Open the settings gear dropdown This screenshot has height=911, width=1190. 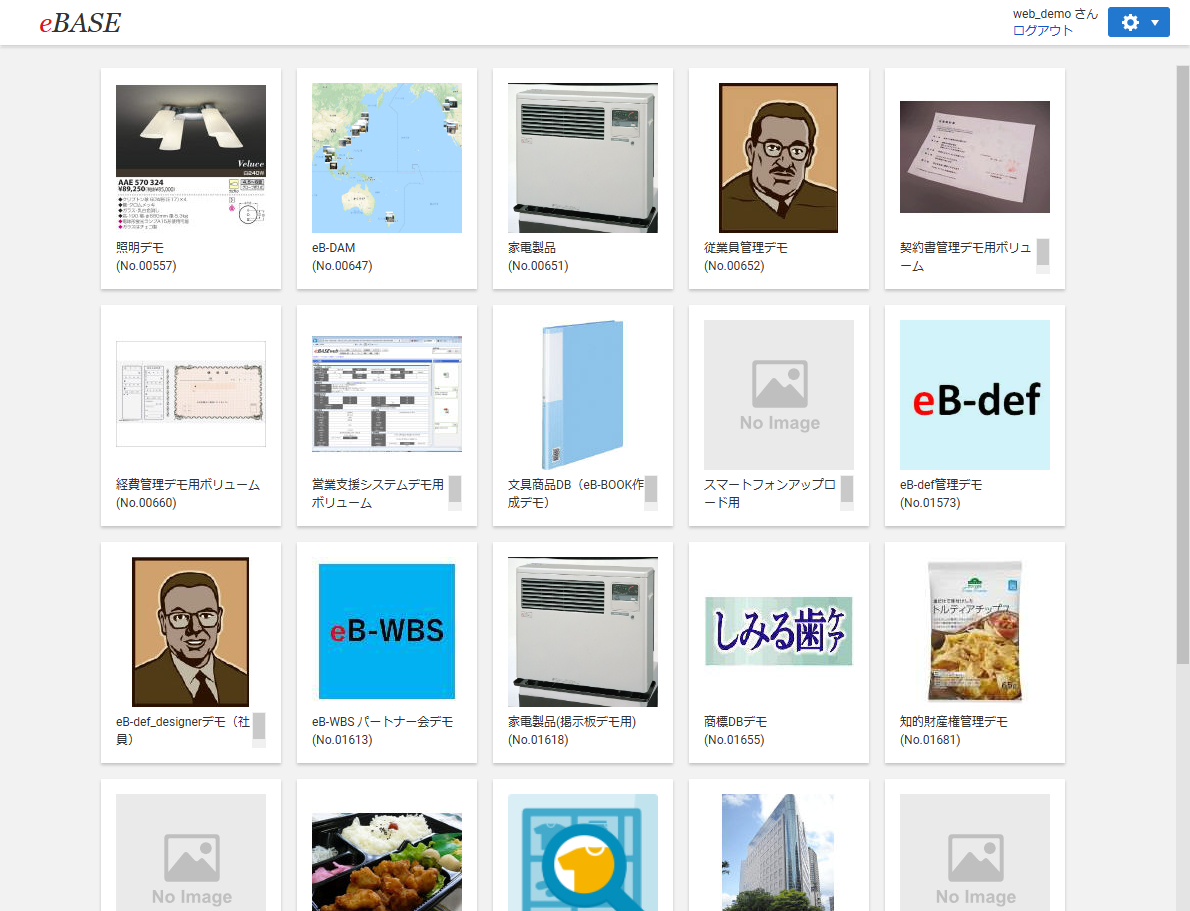[x=1138, y=22]
